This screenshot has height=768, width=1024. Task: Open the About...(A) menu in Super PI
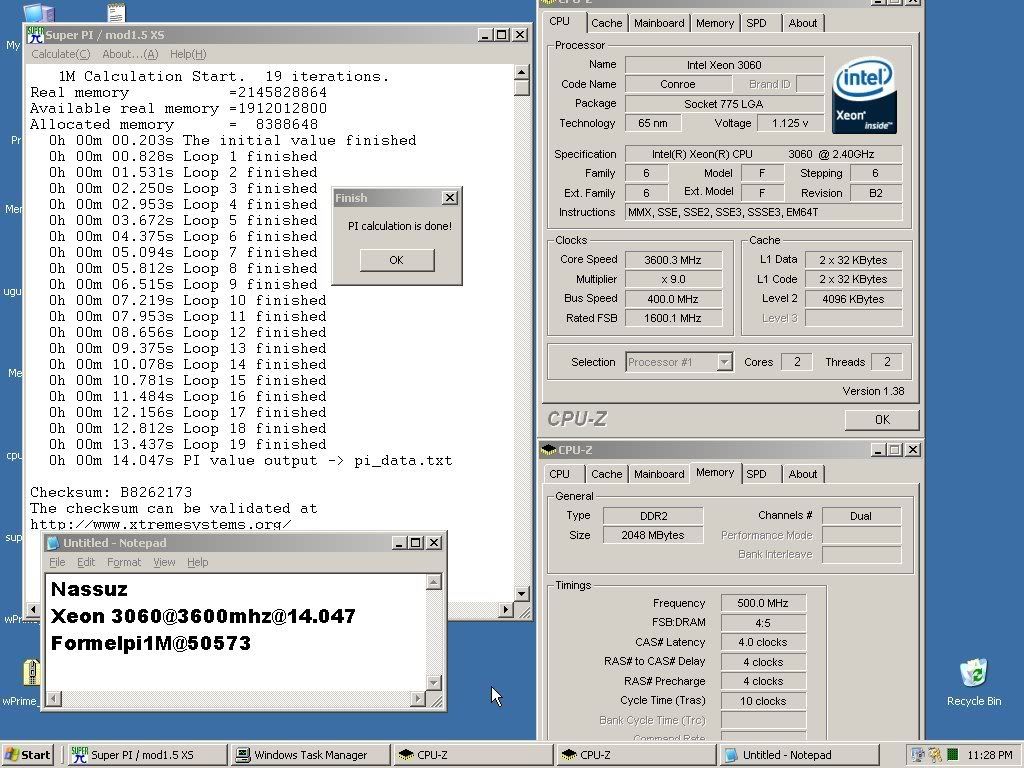click(130, 54)
